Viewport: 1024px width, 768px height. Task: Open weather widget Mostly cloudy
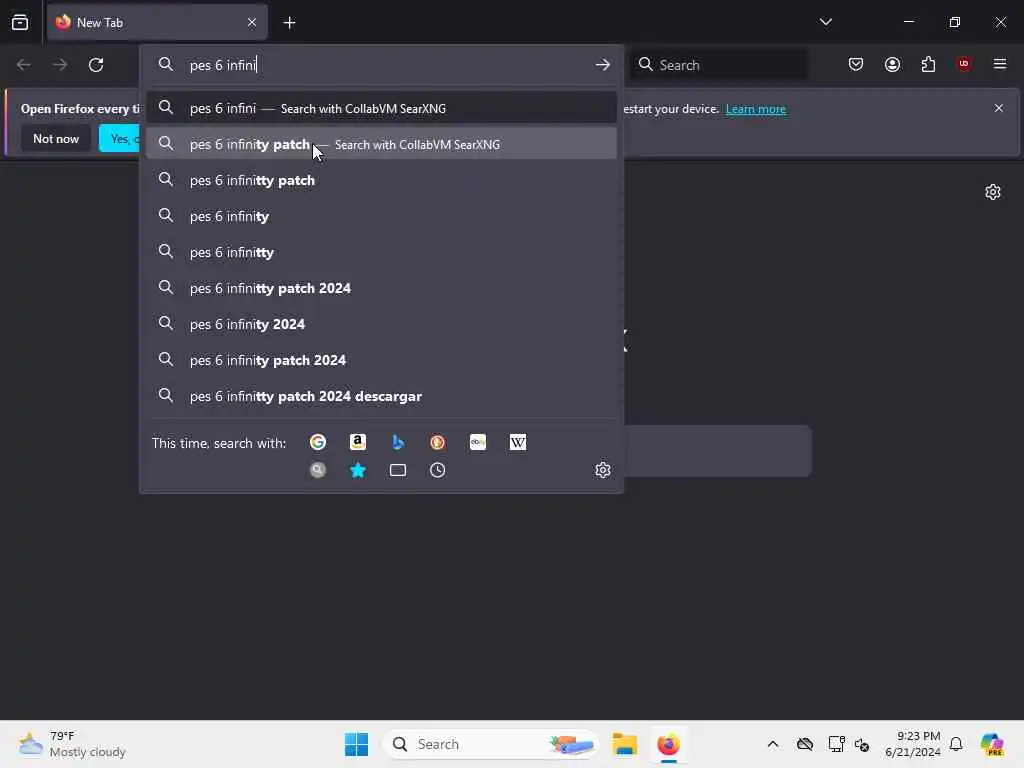click(72, 744)
